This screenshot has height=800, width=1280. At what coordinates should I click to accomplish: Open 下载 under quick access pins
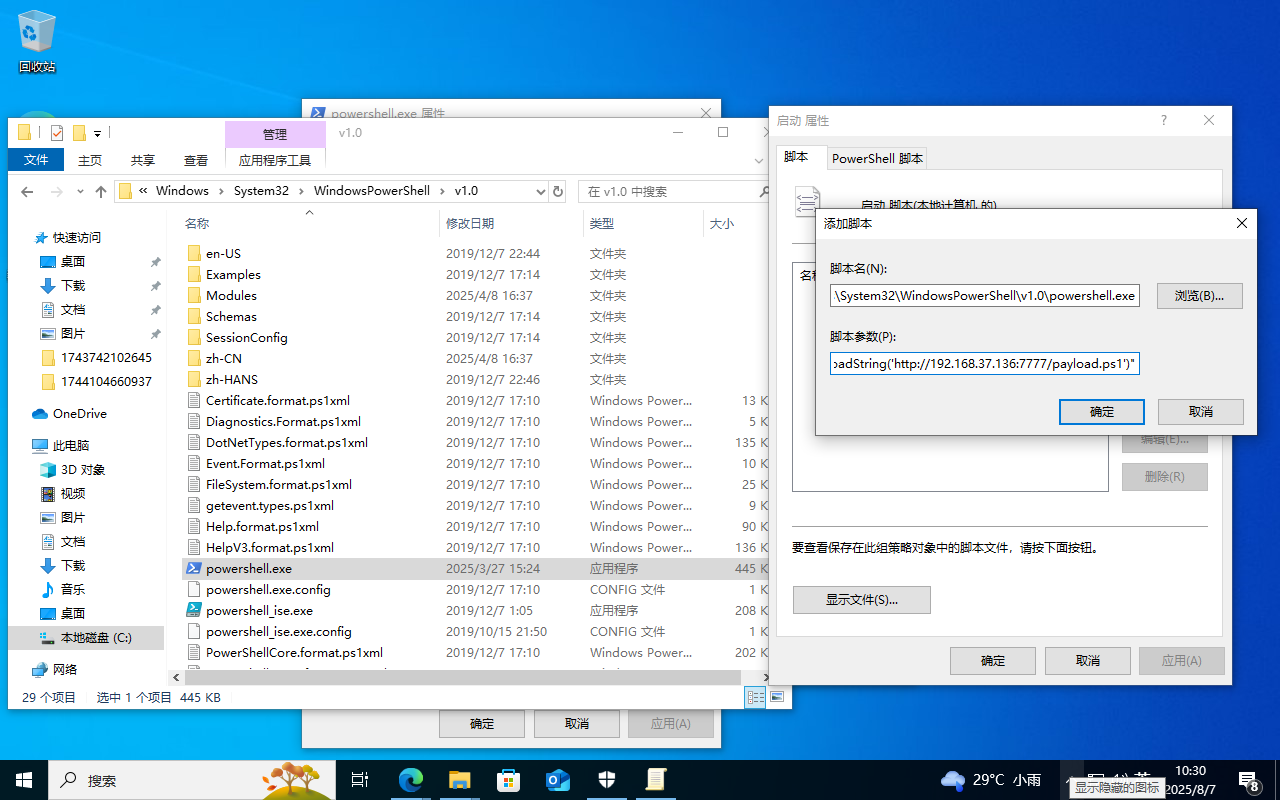pos(73,285)
